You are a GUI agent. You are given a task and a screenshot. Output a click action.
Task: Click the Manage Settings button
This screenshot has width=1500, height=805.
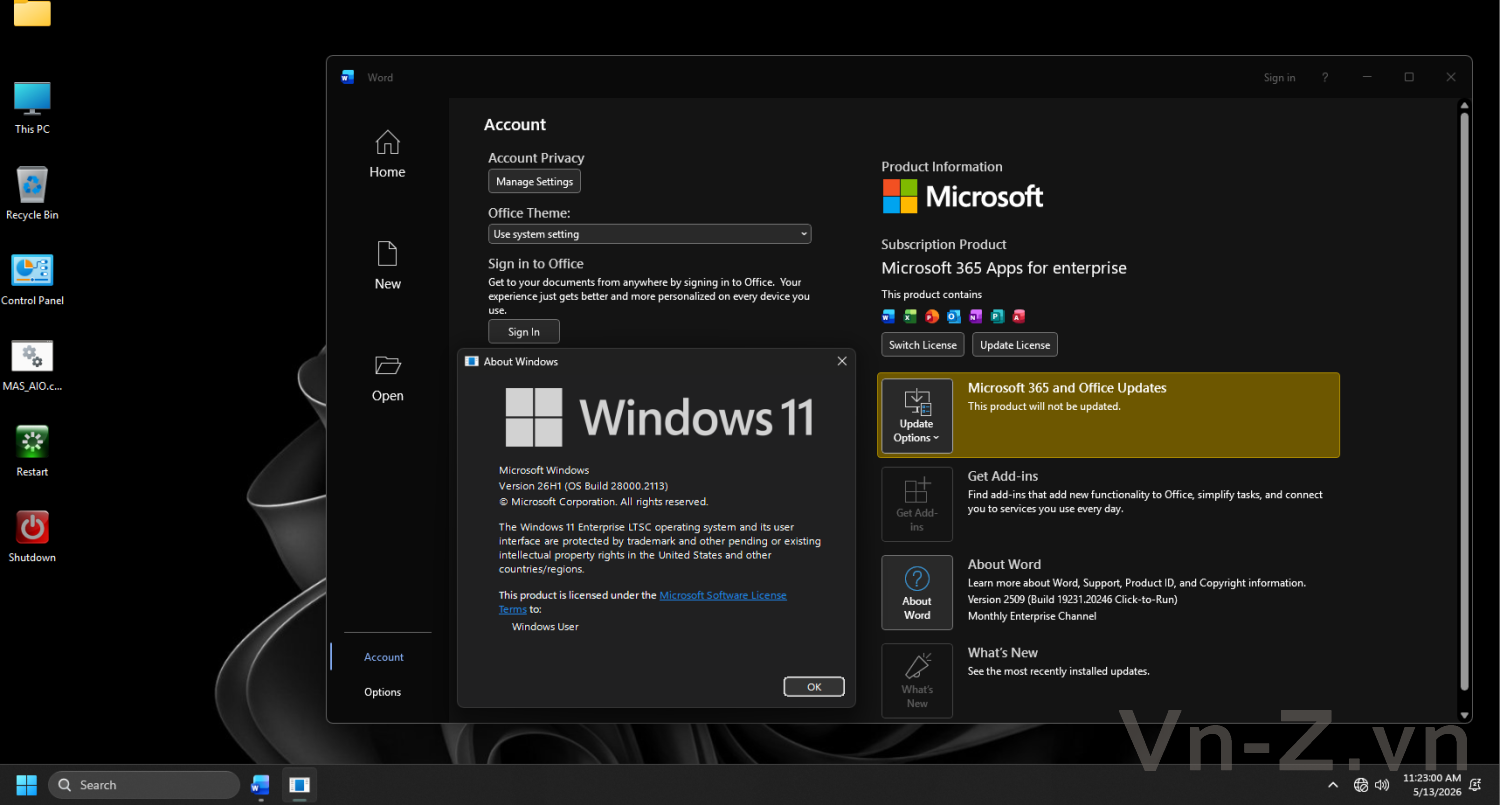tap(534, 181)
